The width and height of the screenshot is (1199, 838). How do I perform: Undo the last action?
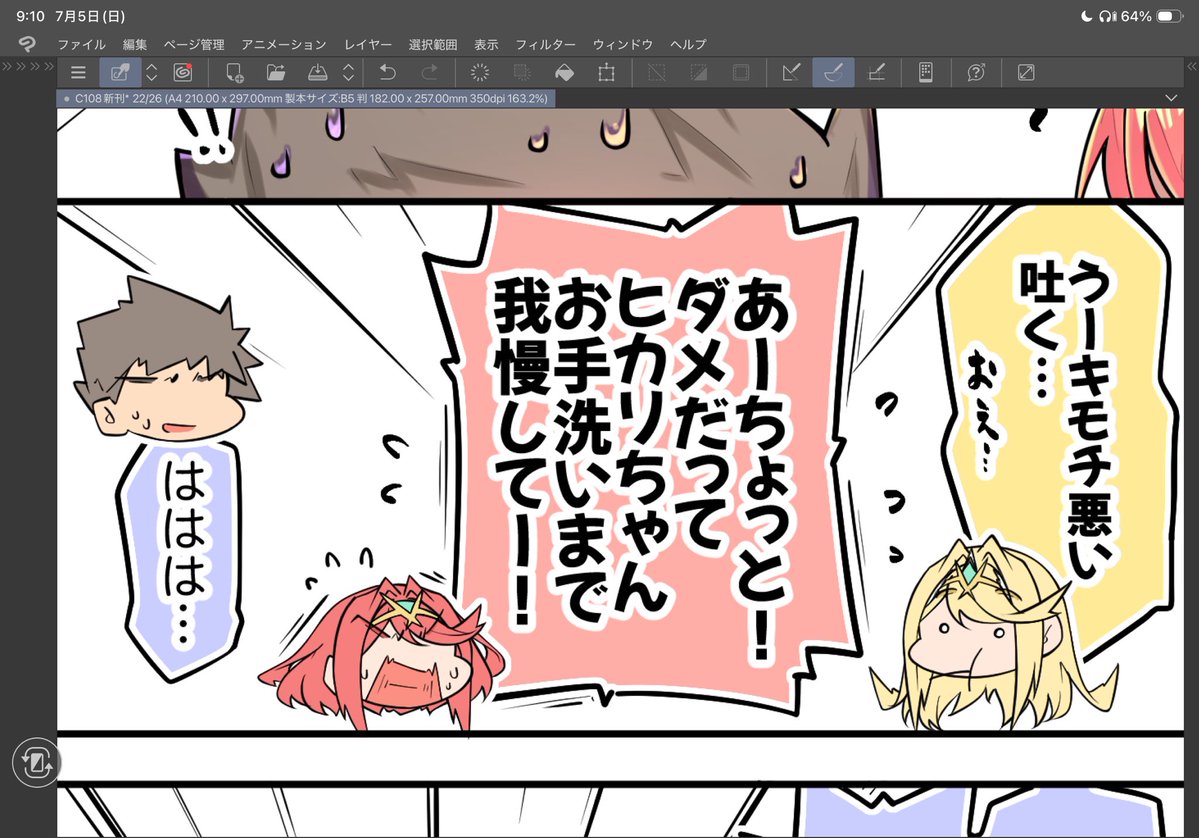pos(388,73)
